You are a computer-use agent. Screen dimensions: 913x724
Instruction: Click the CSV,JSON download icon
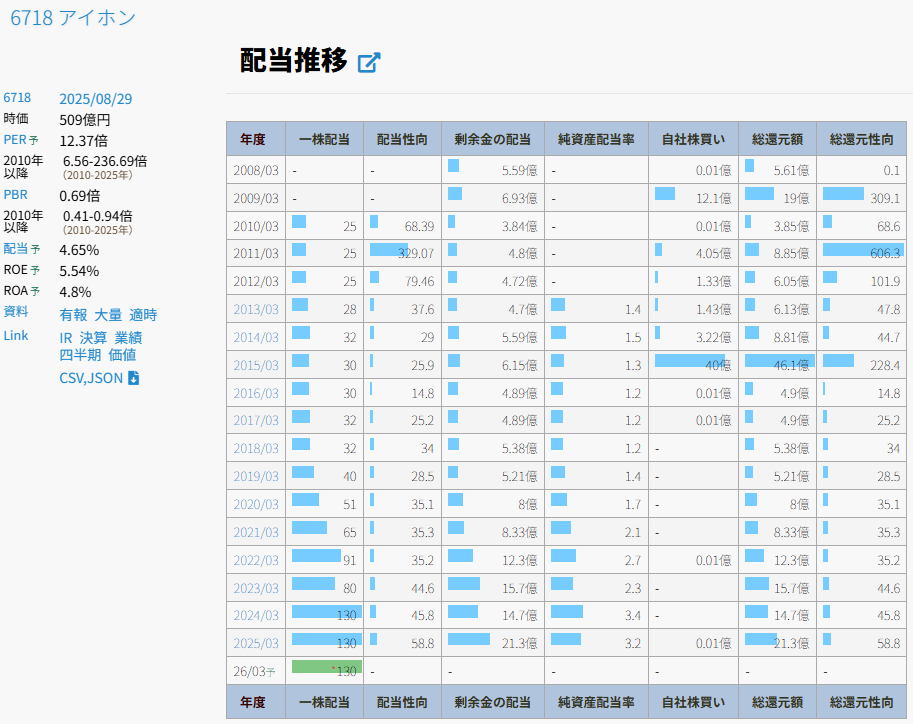pos(133,378)
